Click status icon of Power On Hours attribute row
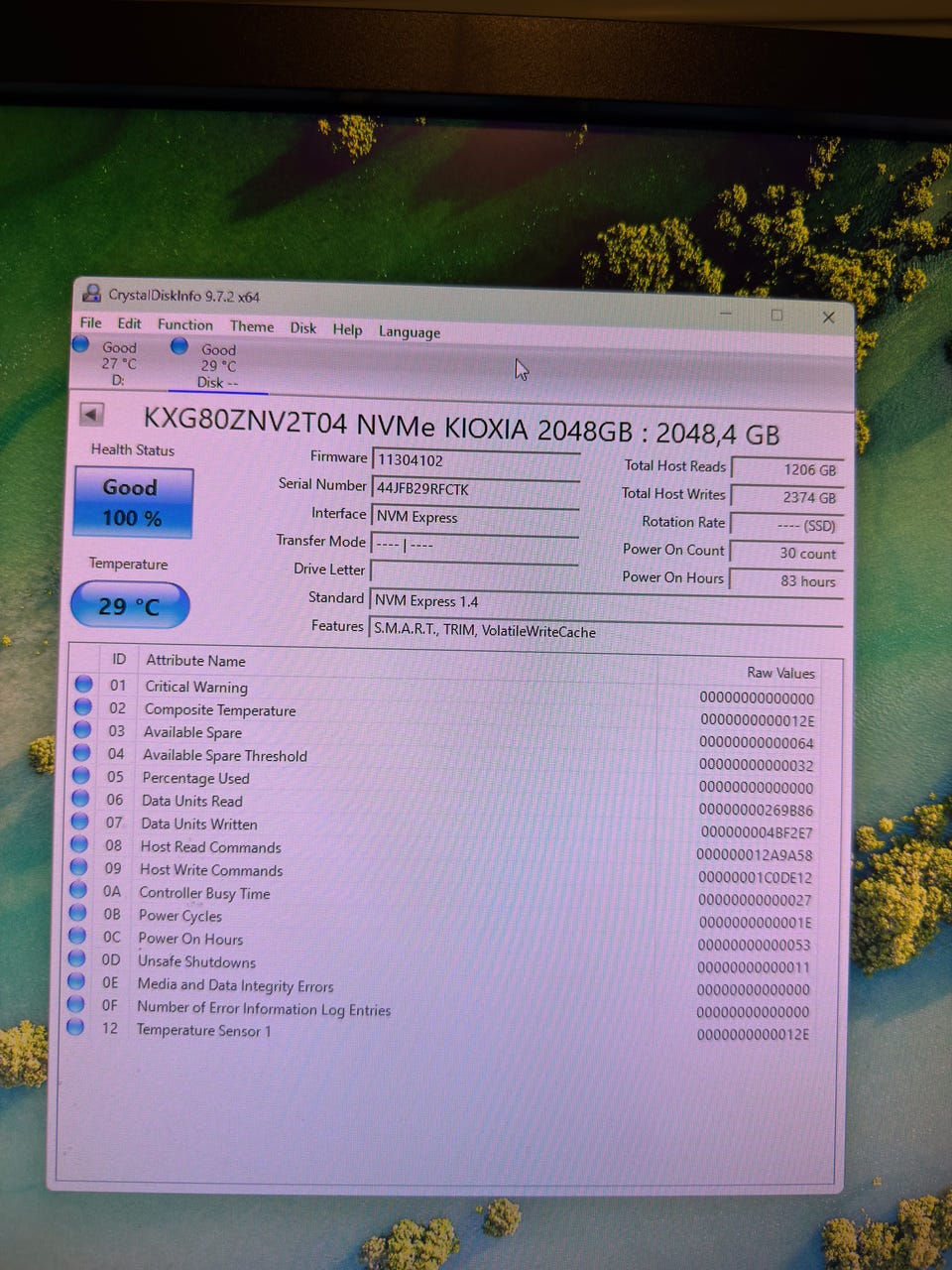 pos(77,935)
